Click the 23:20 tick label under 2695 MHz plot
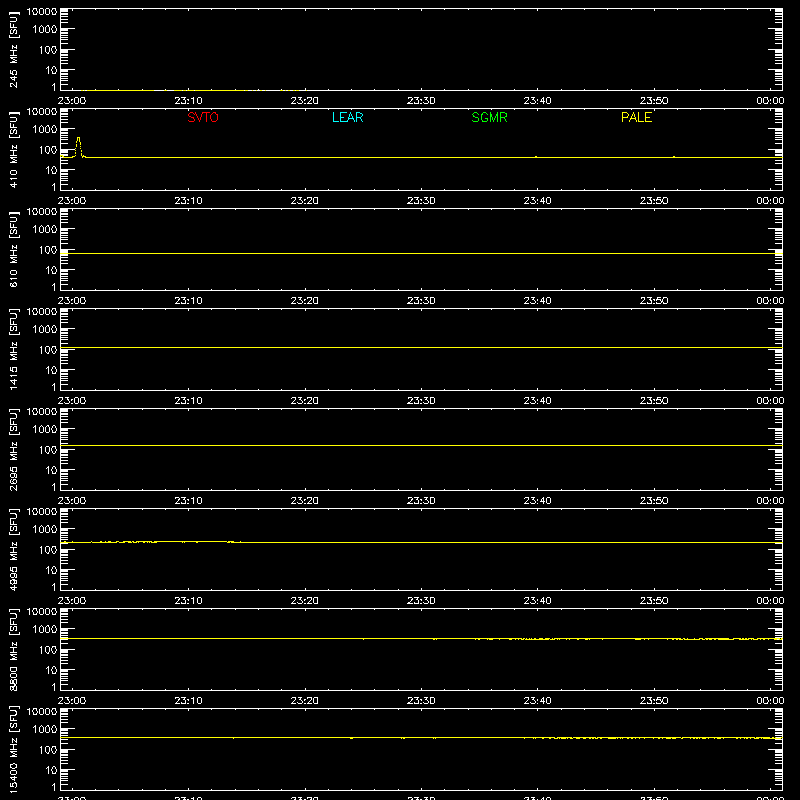This screenshot has width=800, height=800. coord(305,501)
